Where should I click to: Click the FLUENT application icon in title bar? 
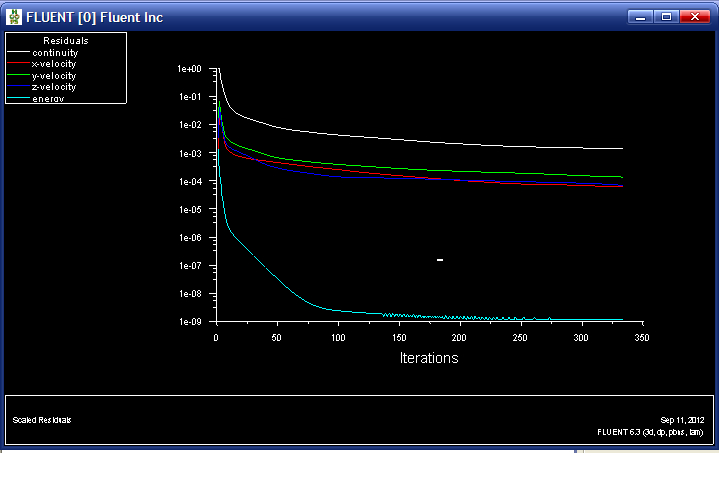coord(14,17)
